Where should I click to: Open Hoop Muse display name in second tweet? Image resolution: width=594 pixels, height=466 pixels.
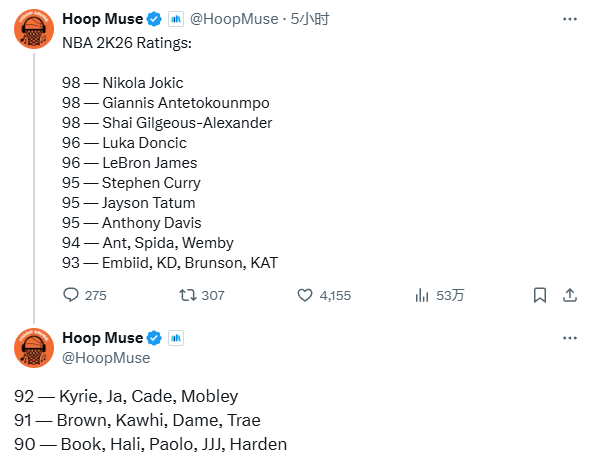click(103, 338)
